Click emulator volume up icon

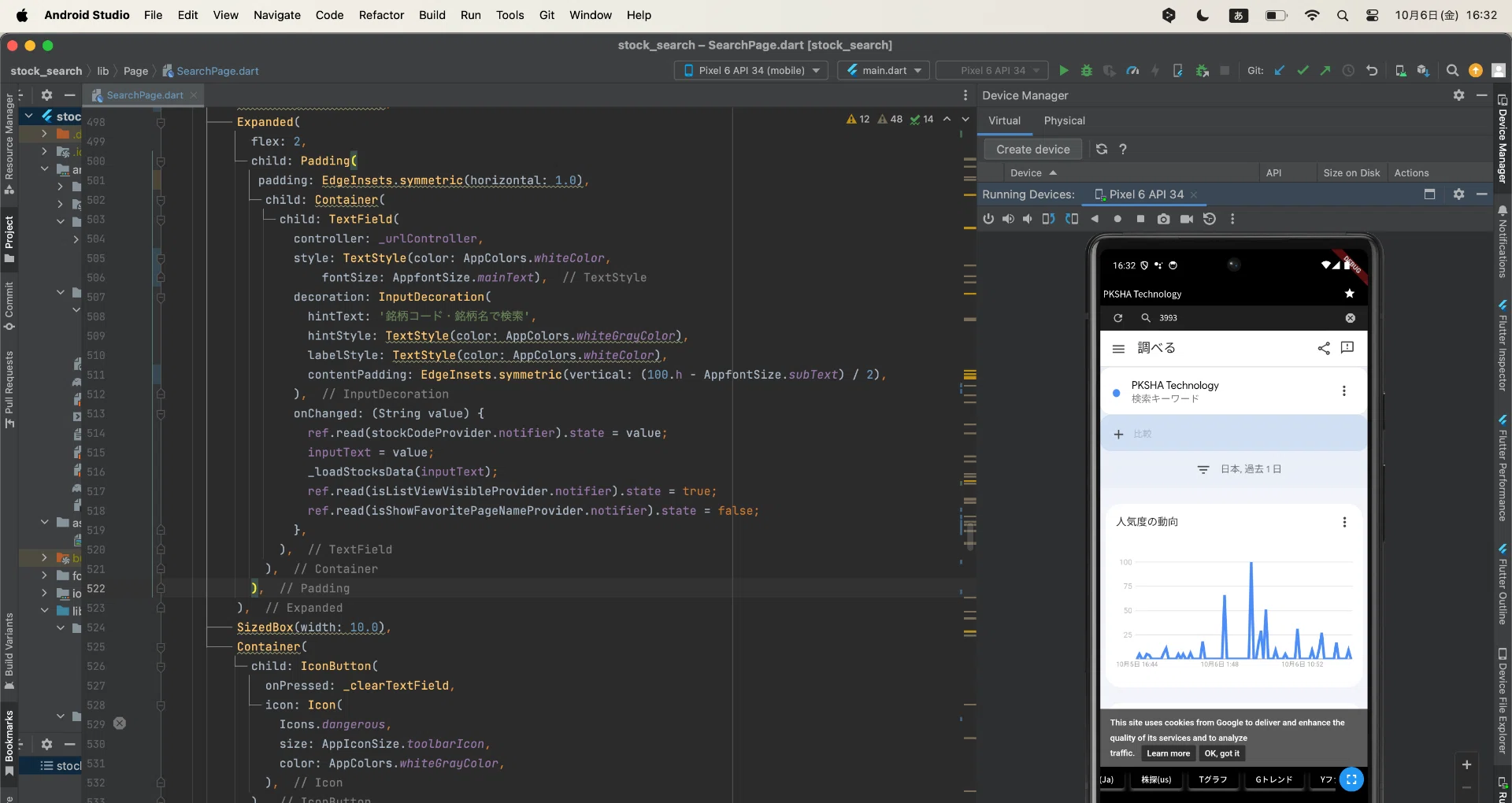(1008, 219)
